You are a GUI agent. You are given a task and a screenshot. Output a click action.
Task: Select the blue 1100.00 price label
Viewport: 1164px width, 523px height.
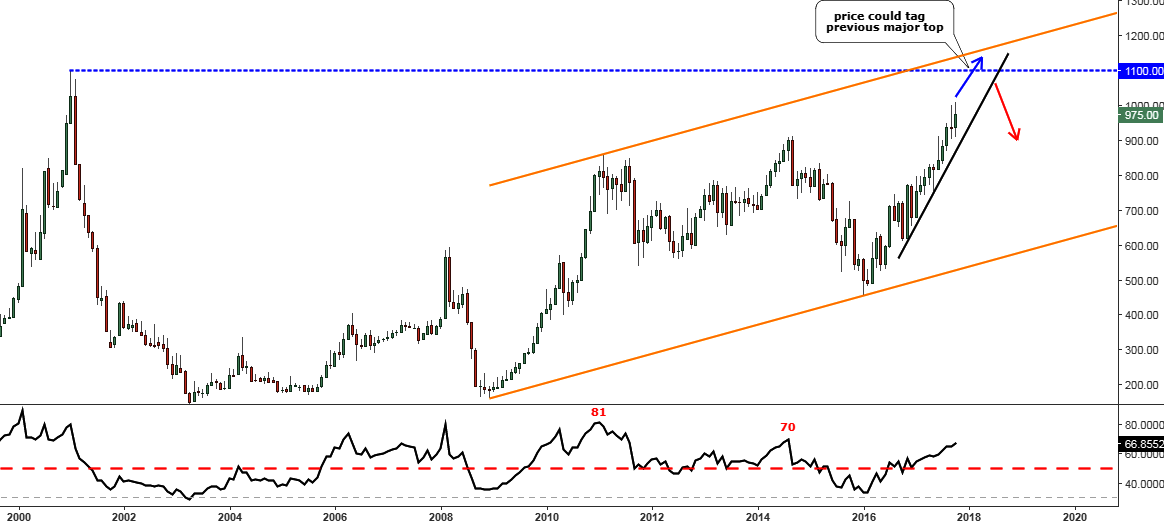click(x=1141, y=71)
